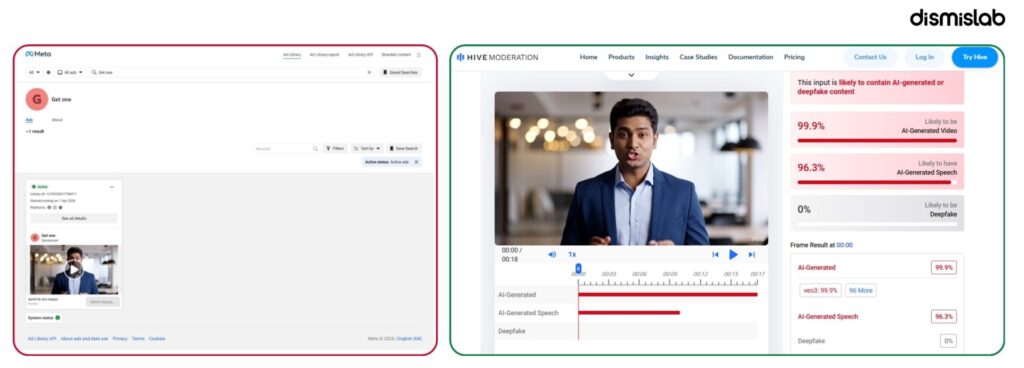Skip to the previous frame in Hive player

point(715,254)
